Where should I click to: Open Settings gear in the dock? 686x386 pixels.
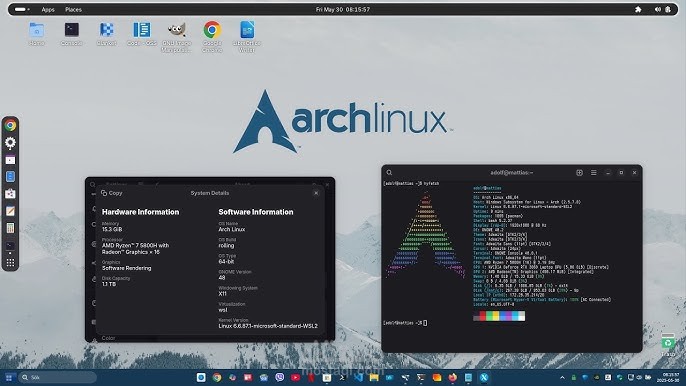click(x=10, y=143)
